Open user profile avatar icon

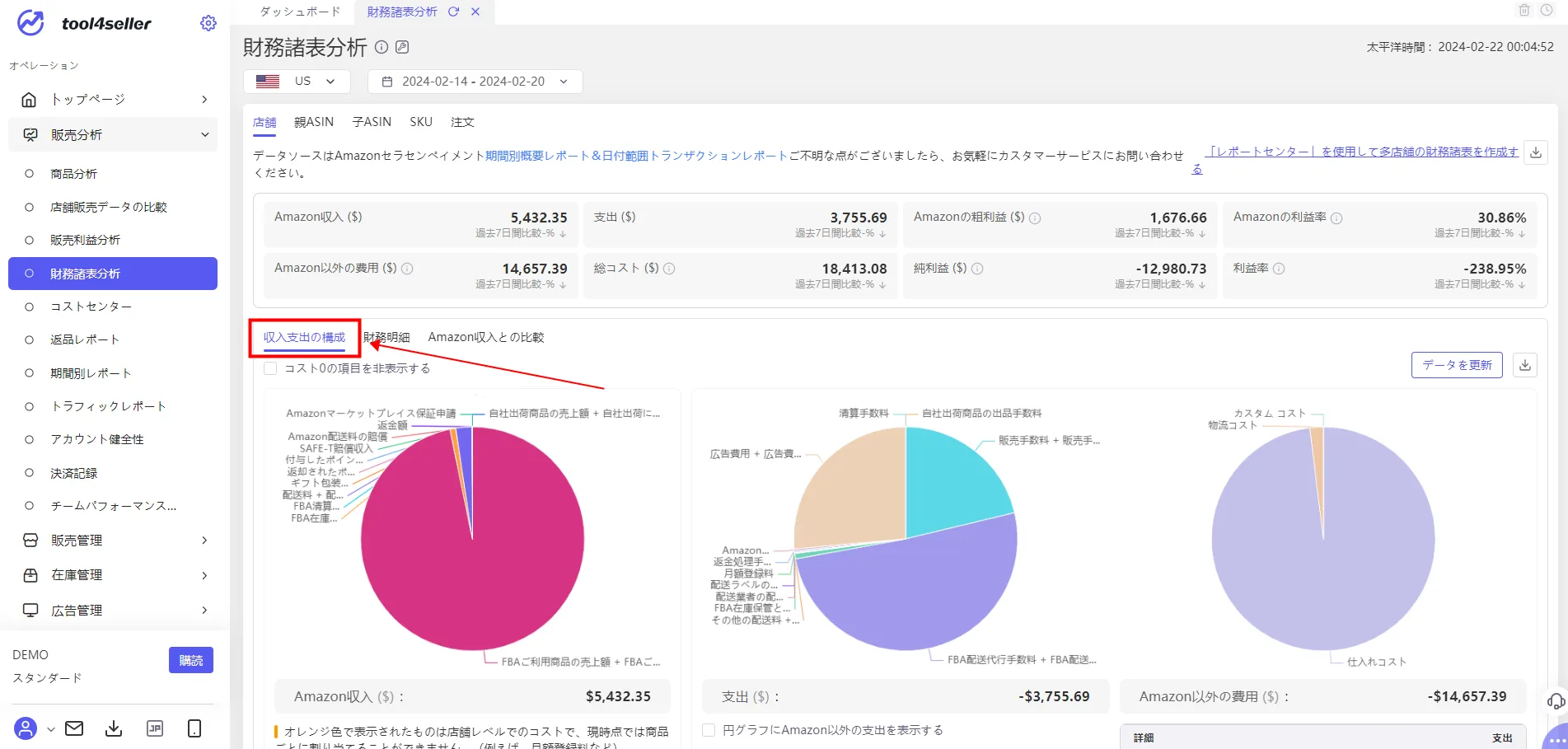[26, 728]
